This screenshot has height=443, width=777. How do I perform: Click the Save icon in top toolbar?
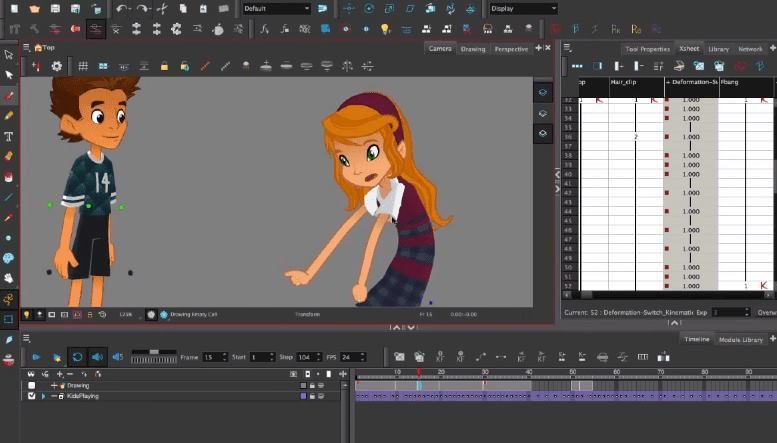click(55, 8)
